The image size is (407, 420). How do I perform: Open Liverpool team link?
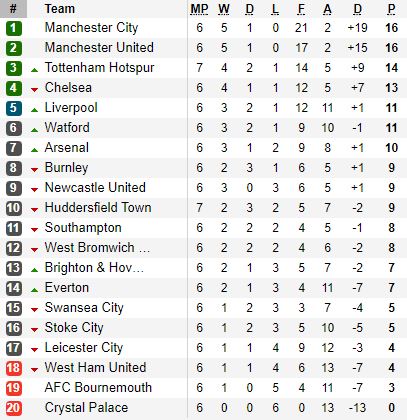[71, 108]
